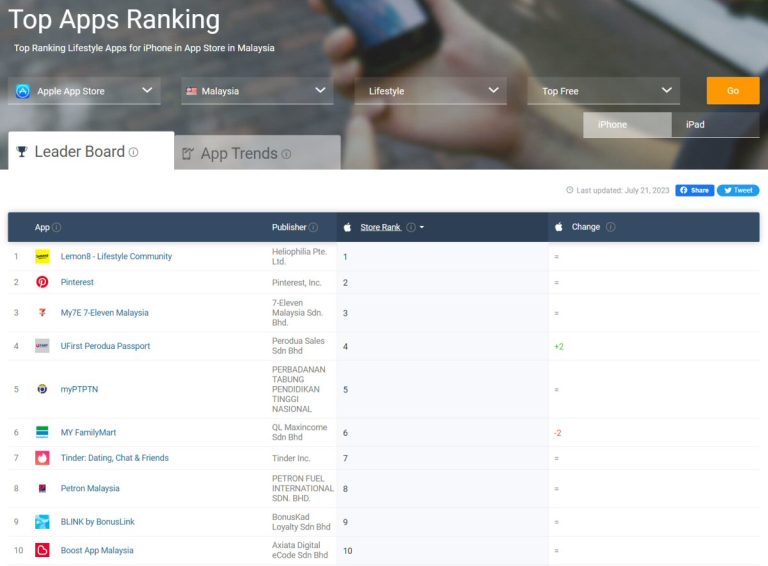Screen dimensions: 768x566
Task: Click the info icon beside Publisher header
Action: pos(313,227)
